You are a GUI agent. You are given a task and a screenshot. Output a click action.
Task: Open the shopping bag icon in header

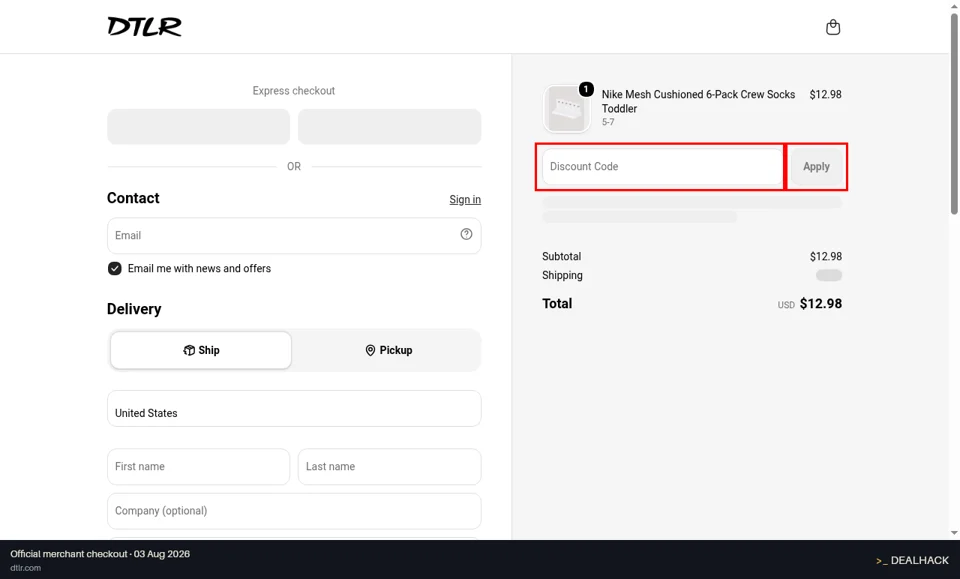pyautogui.click(x=833, y=27)
